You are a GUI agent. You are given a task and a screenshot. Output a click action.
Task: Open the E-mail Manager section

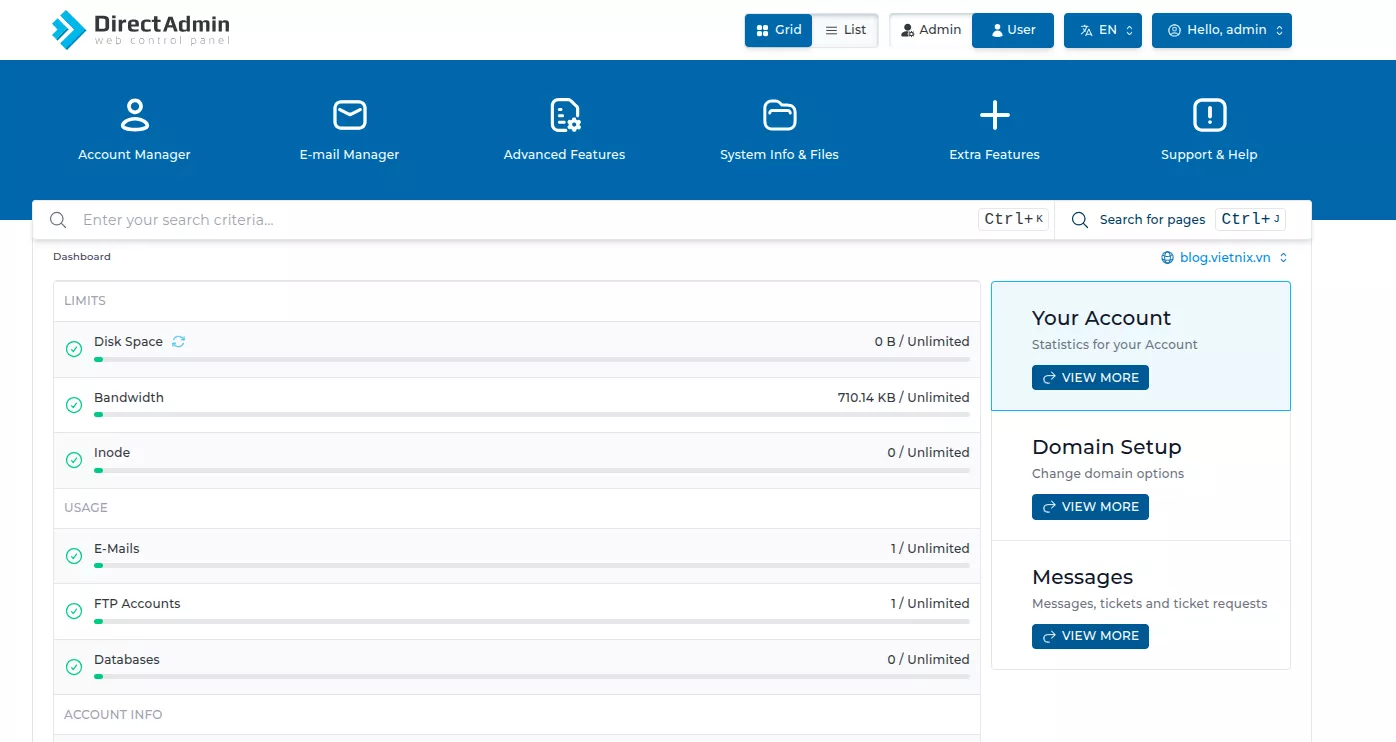click(349, 128)
